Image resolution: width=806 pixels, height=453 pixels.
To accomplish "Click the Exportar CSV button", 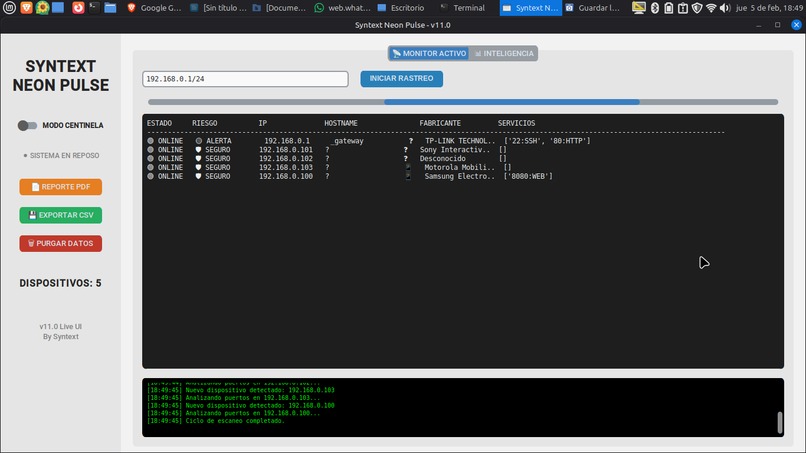I will pos(61,215).
